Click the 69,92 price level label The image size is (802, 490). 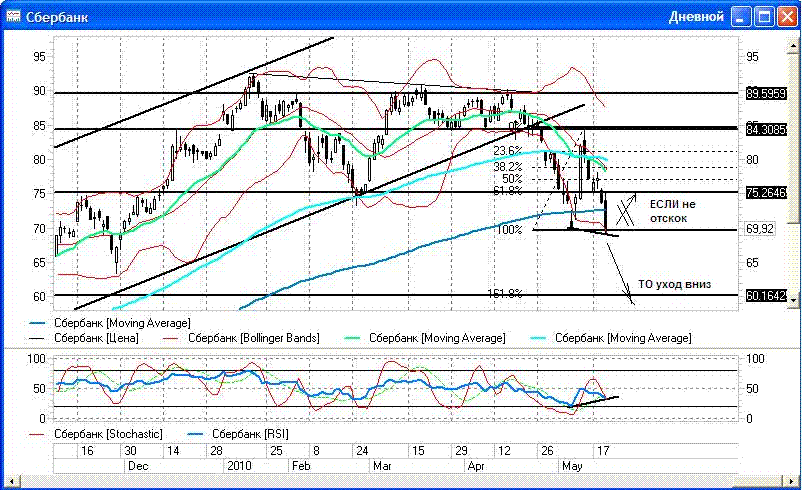pyautogui.click(x=760, y=229)
